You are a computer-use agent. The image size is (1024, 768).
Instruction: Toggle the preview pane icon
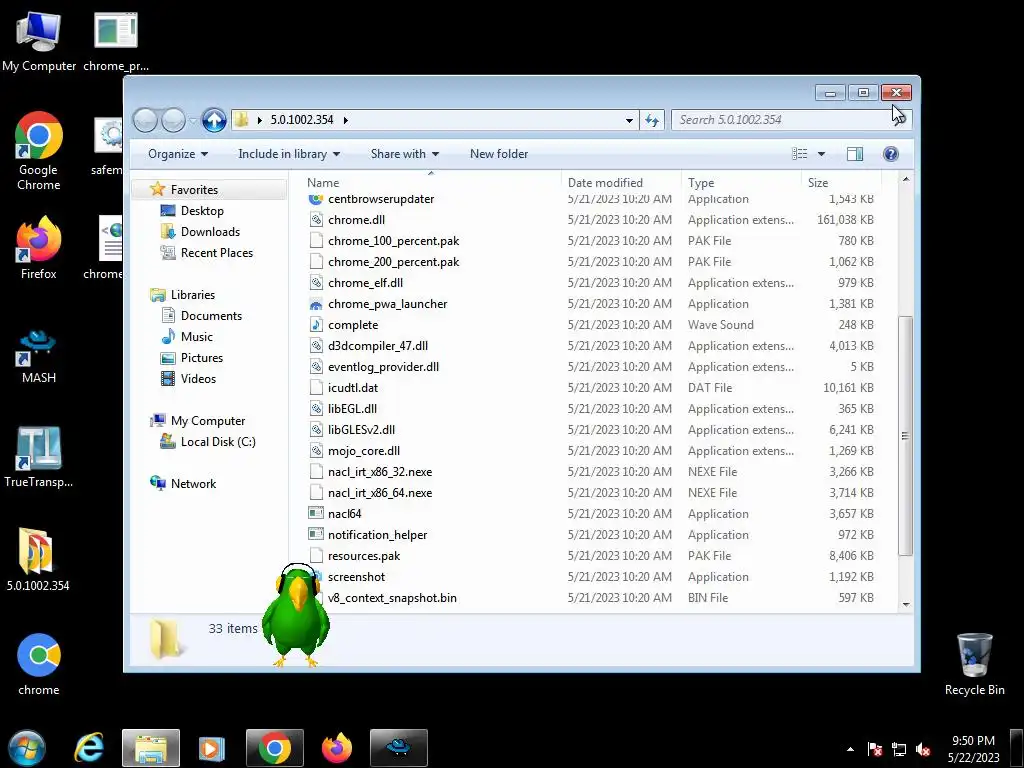coord(854,154)
